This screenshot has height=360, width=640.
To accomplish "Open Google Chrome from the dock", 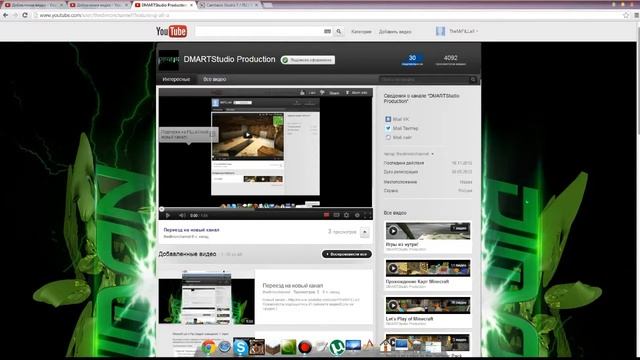I will click(209, 347).
